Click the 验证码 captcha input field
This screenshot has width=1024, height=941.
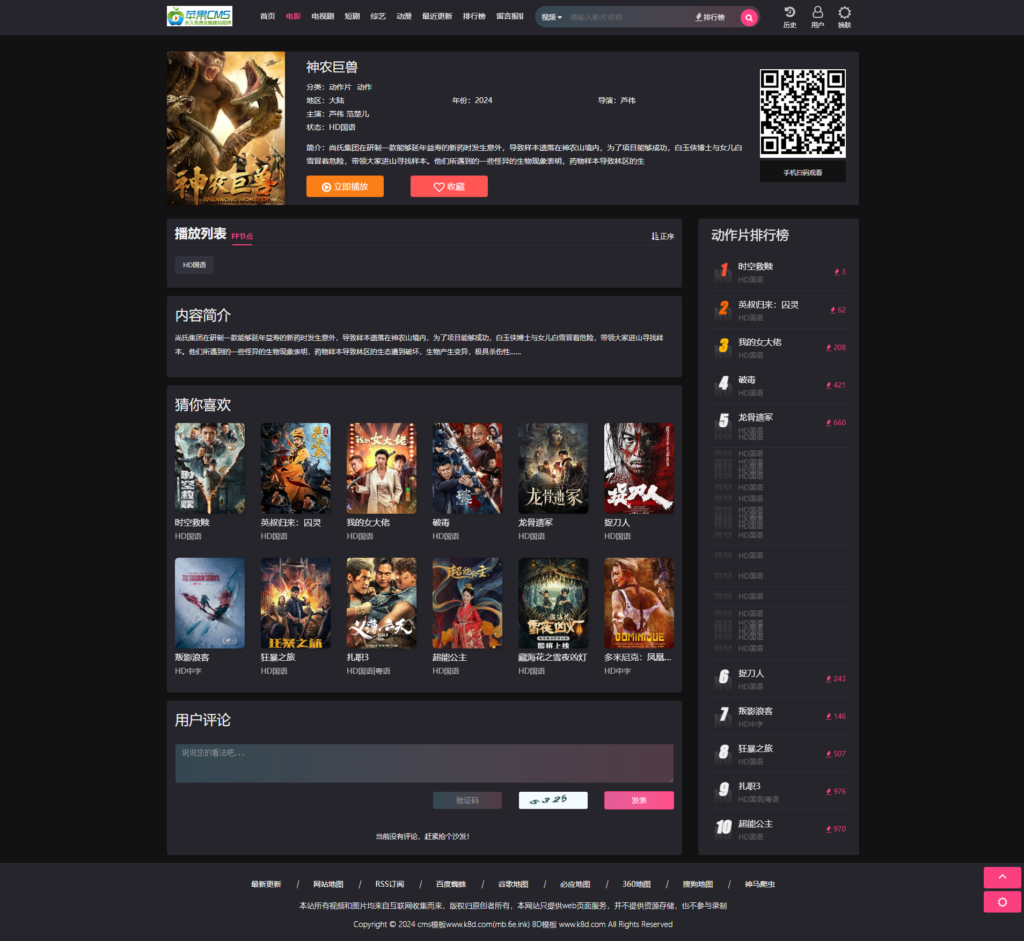pyautogui.click(x=467, y=800)
